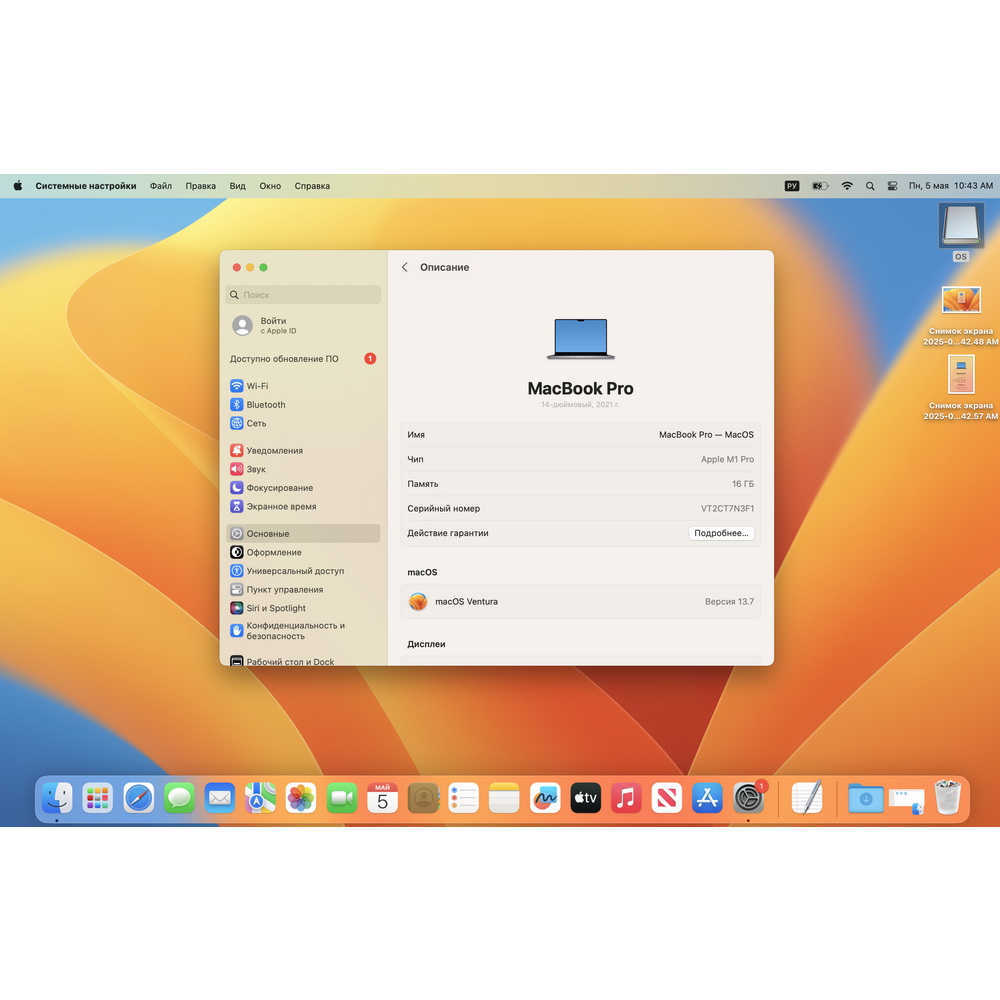Select Уведомления in the sidebar
The width and height of the screenshot is (1000, 1000).
pyautogui.click(x=303, y=450)
